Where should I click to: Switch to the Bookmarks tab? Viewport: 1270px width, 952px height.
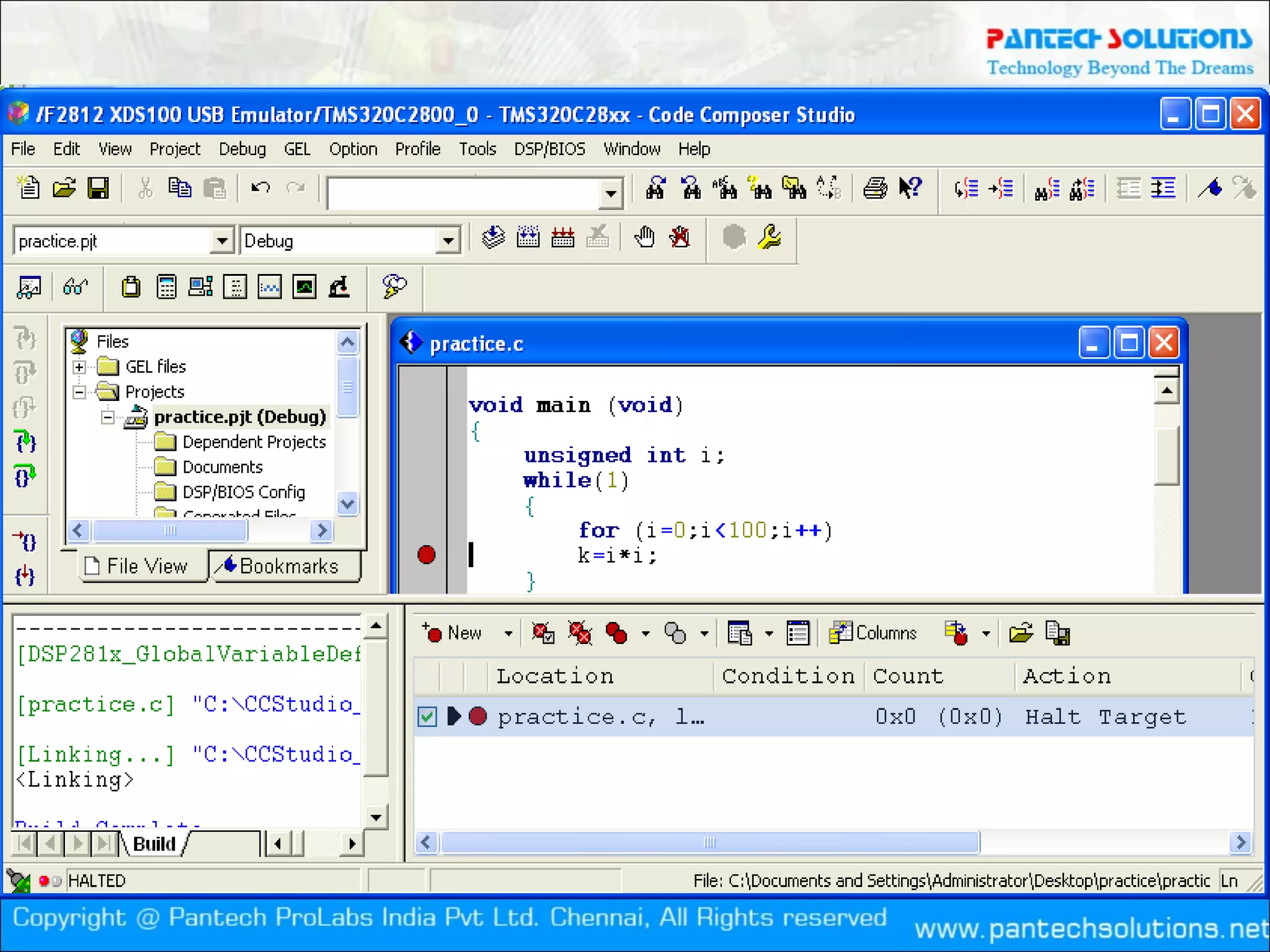[285, 566]
